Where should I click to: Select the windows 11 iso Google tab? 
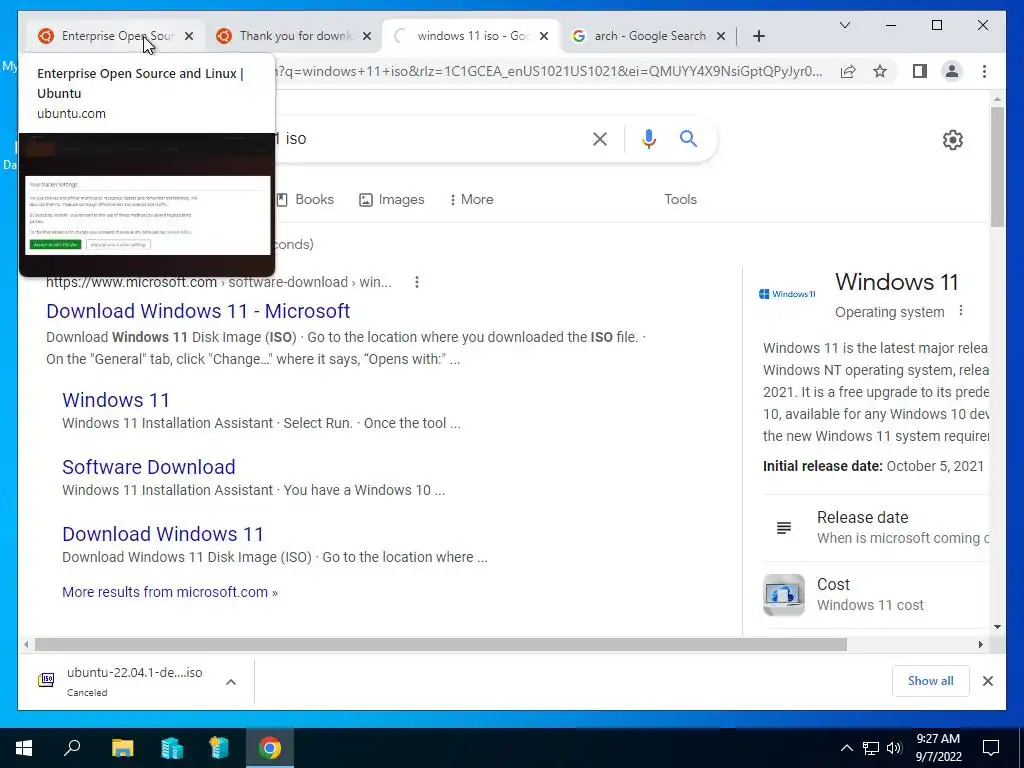point(473,36)
